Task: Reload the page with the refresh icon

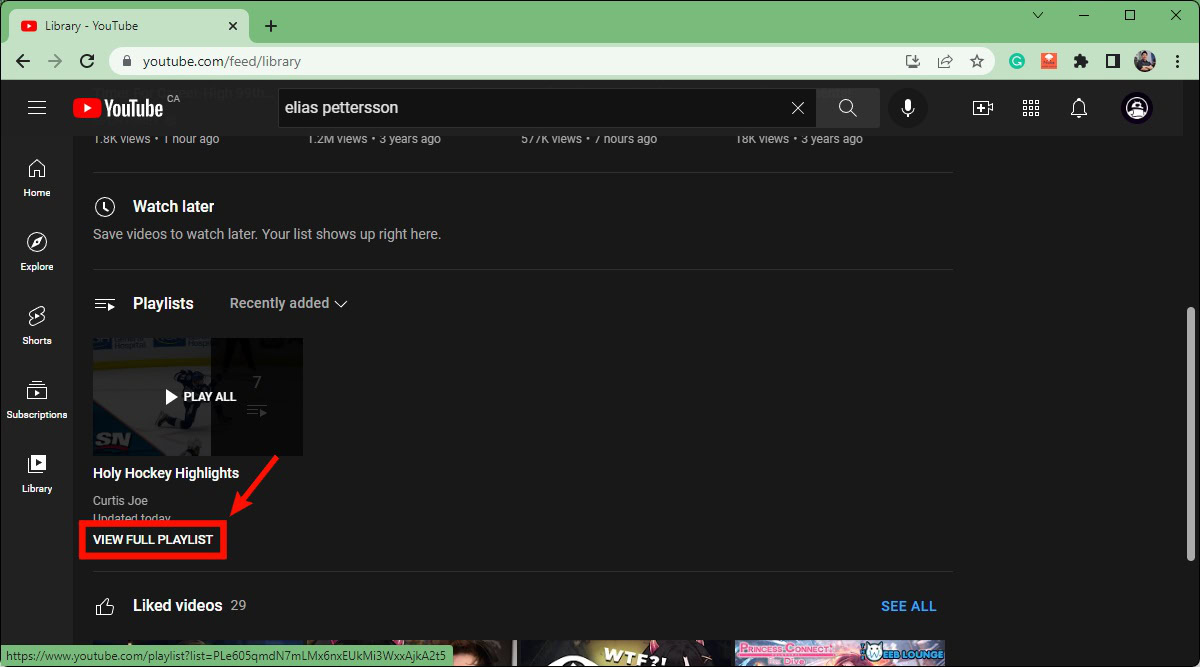Action: coord(87,61)
